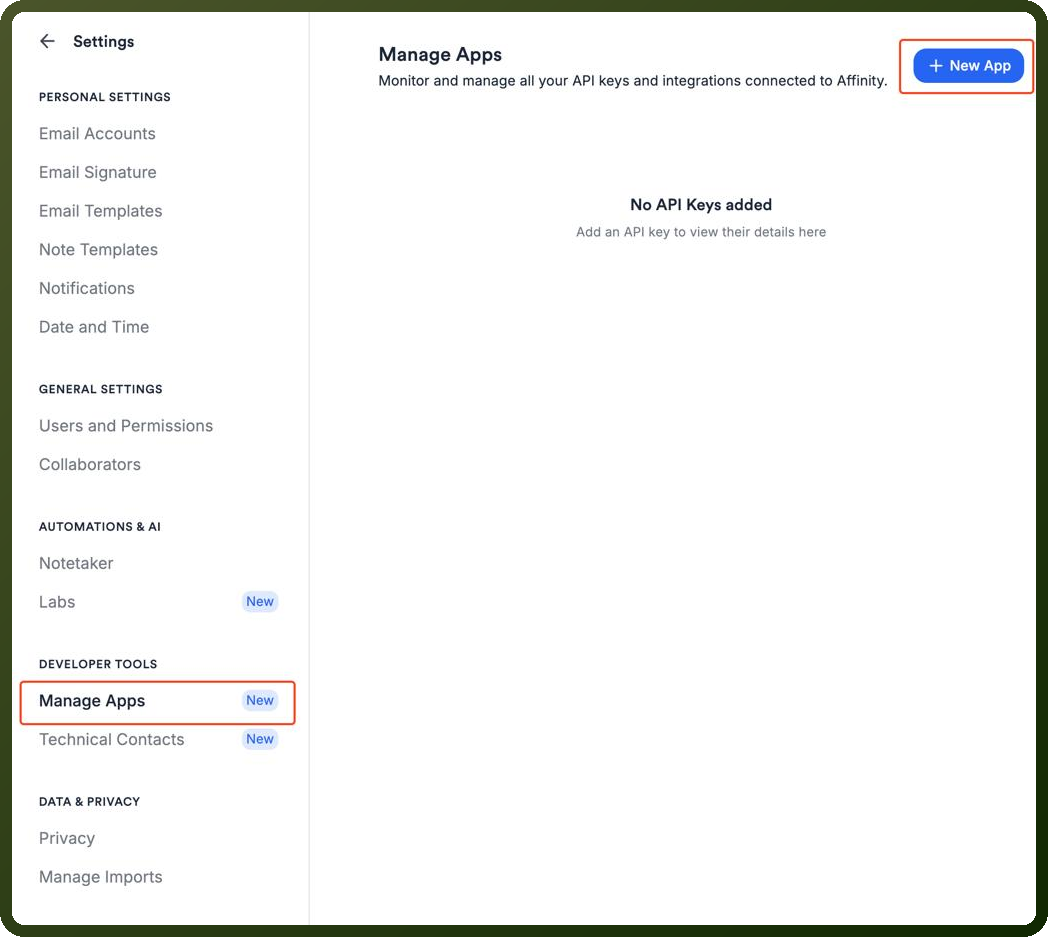Viewport: 1048px width, 937px height.
Task: Click the 'DATA & PRIVACY' section header
Action: pos(89,802)
